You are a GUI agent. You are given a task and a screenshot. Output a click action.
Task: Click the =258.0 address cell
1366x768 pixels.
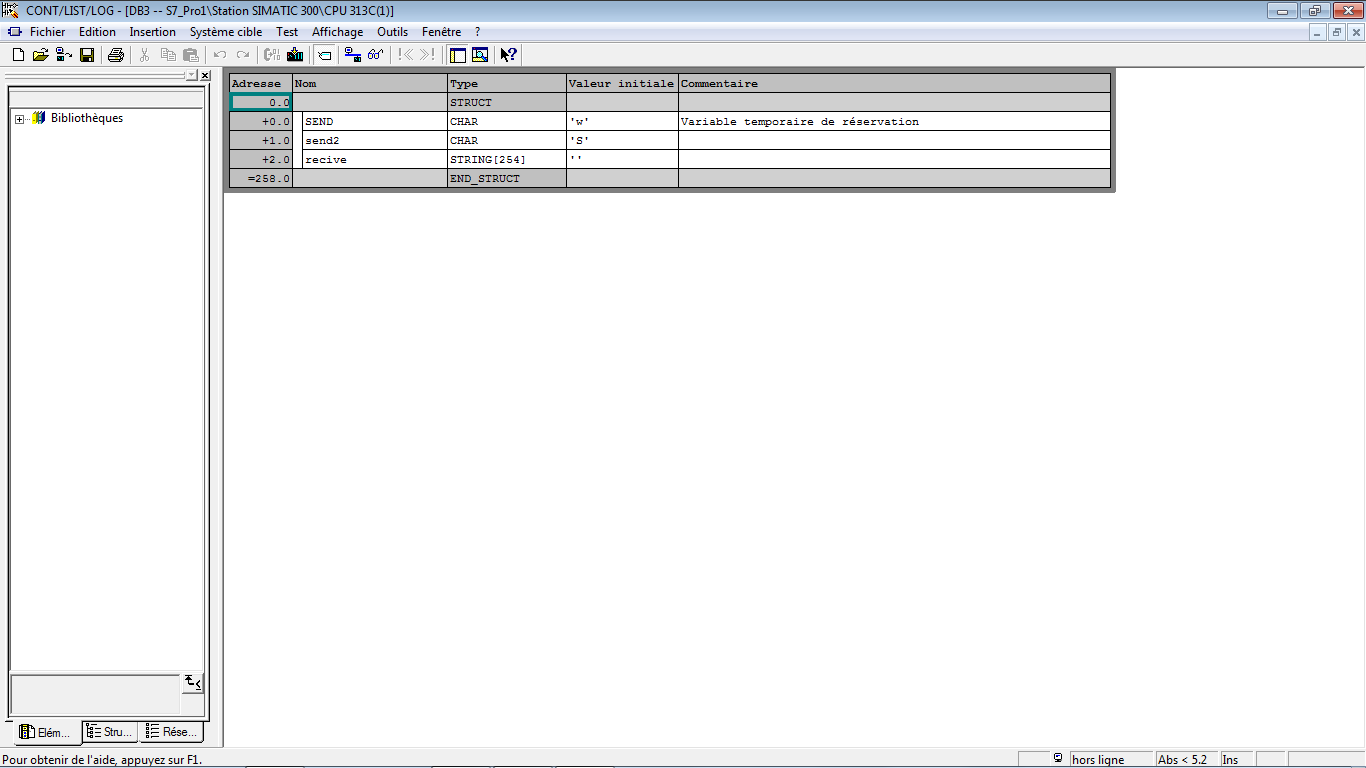pos(261,179)
